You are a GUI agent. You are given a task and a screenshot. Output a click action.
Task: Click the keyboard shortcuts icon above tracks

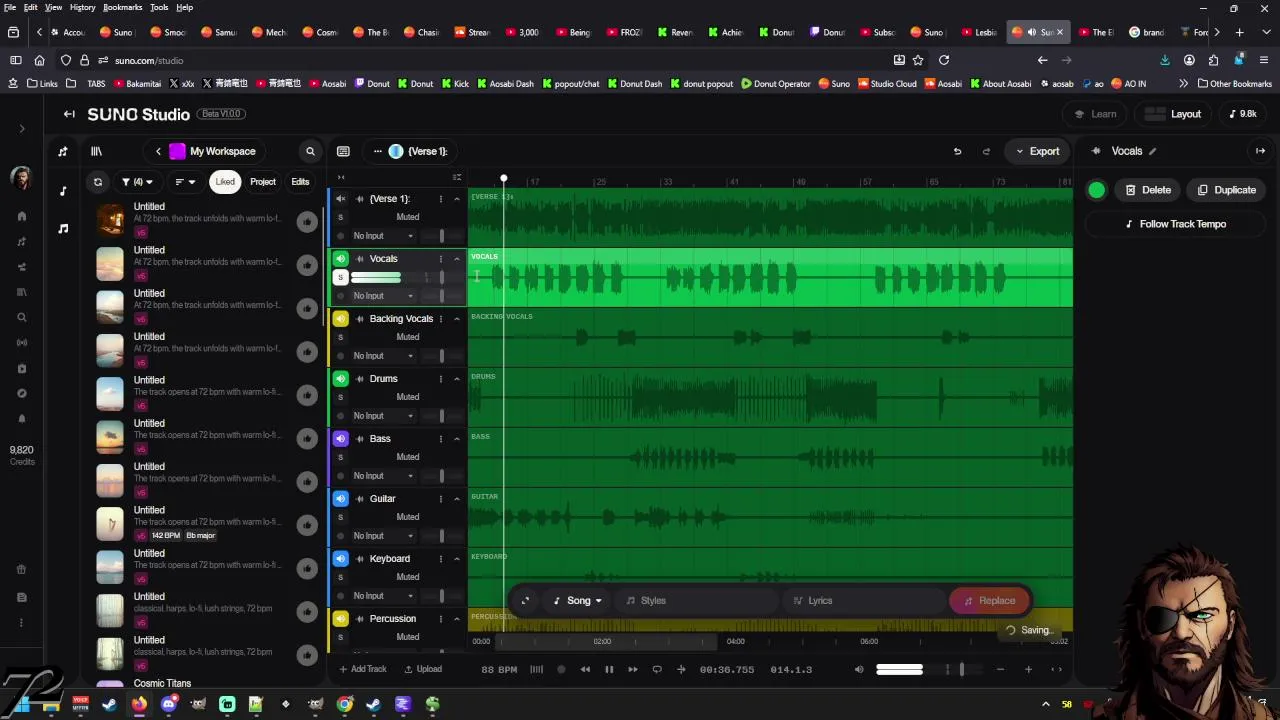[x=343, y=151]
